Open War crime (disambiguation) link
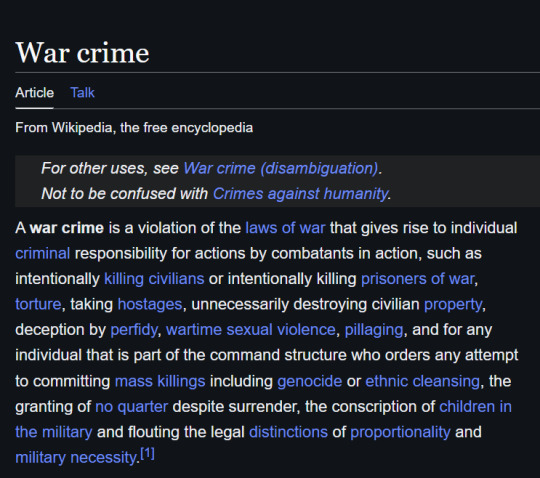The height and width of the screenshot is (478, 540). click(281, 168)
